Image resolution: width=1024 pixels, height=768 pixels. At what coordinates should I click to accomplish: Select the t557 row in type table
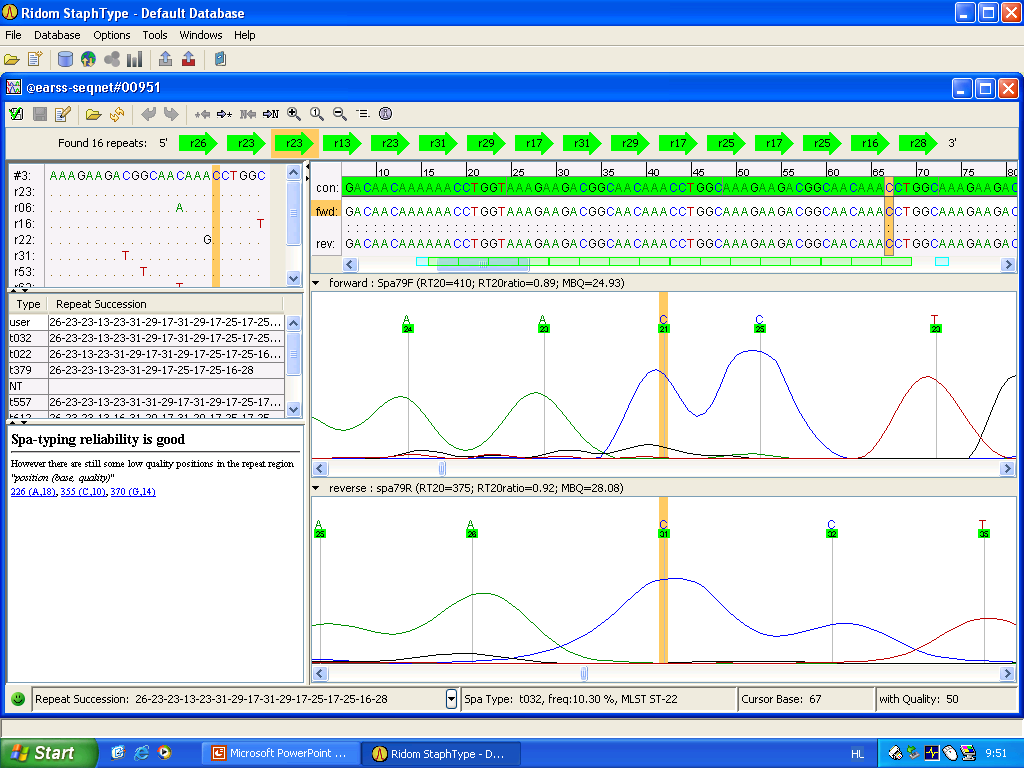146,402
